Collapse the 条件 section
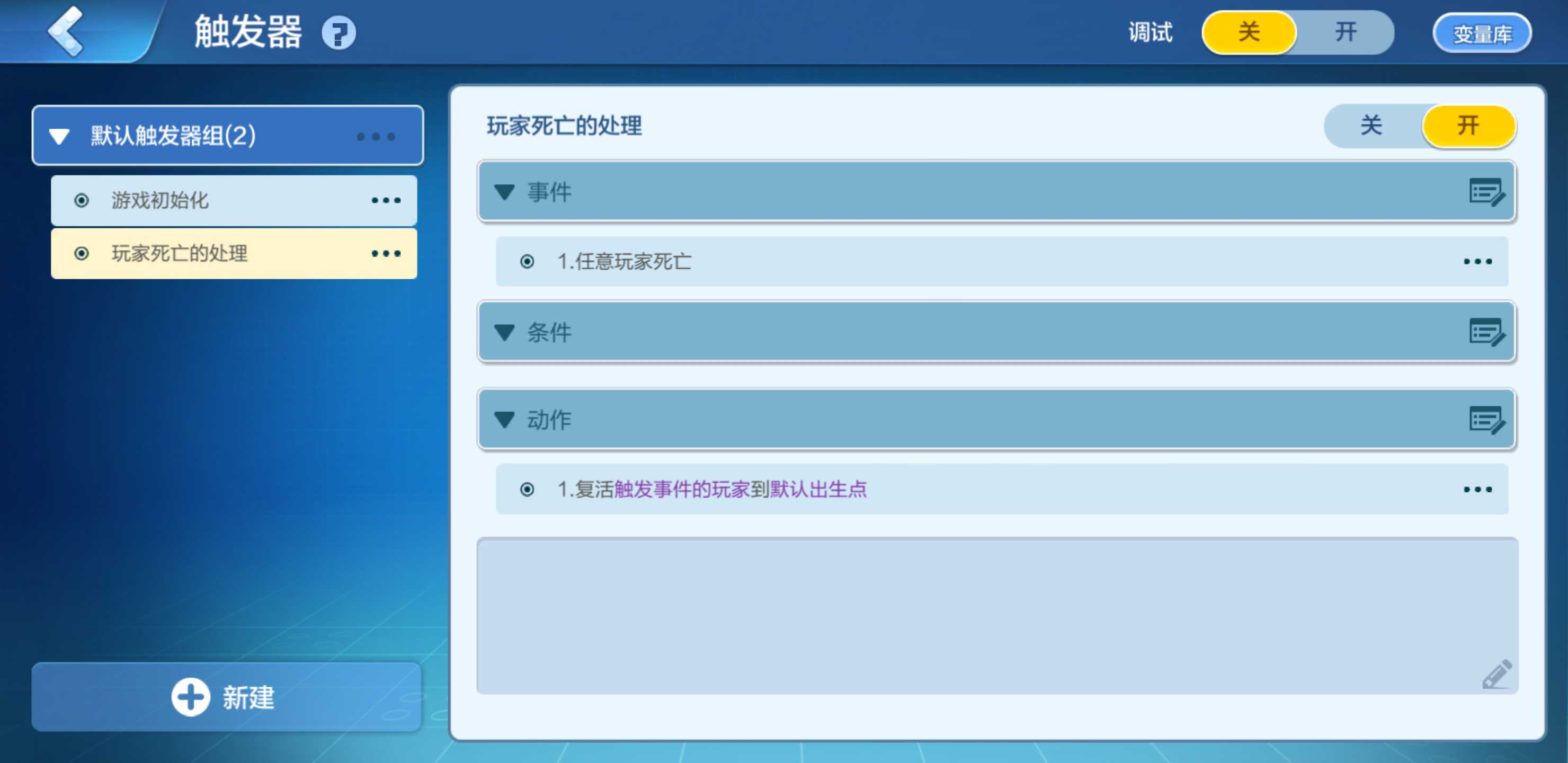The height and width of the screenshot is (763, 1568). (x=505, y=332)
